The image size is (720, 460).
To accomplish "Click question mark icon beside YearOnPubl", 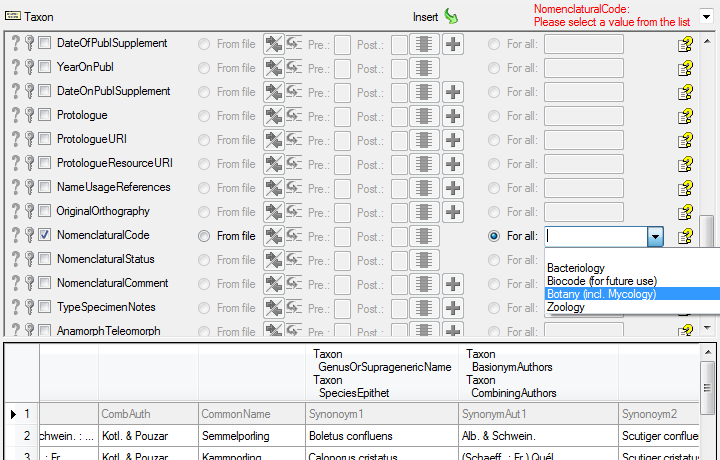I will point(16,68).
